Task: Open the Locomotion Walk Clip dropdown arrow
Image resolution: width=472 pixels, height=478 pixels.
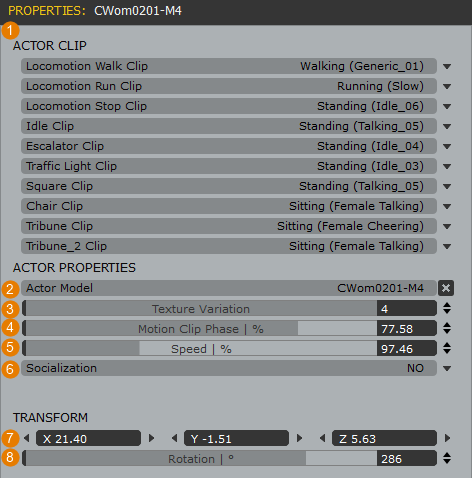Action: click(447, 66)
